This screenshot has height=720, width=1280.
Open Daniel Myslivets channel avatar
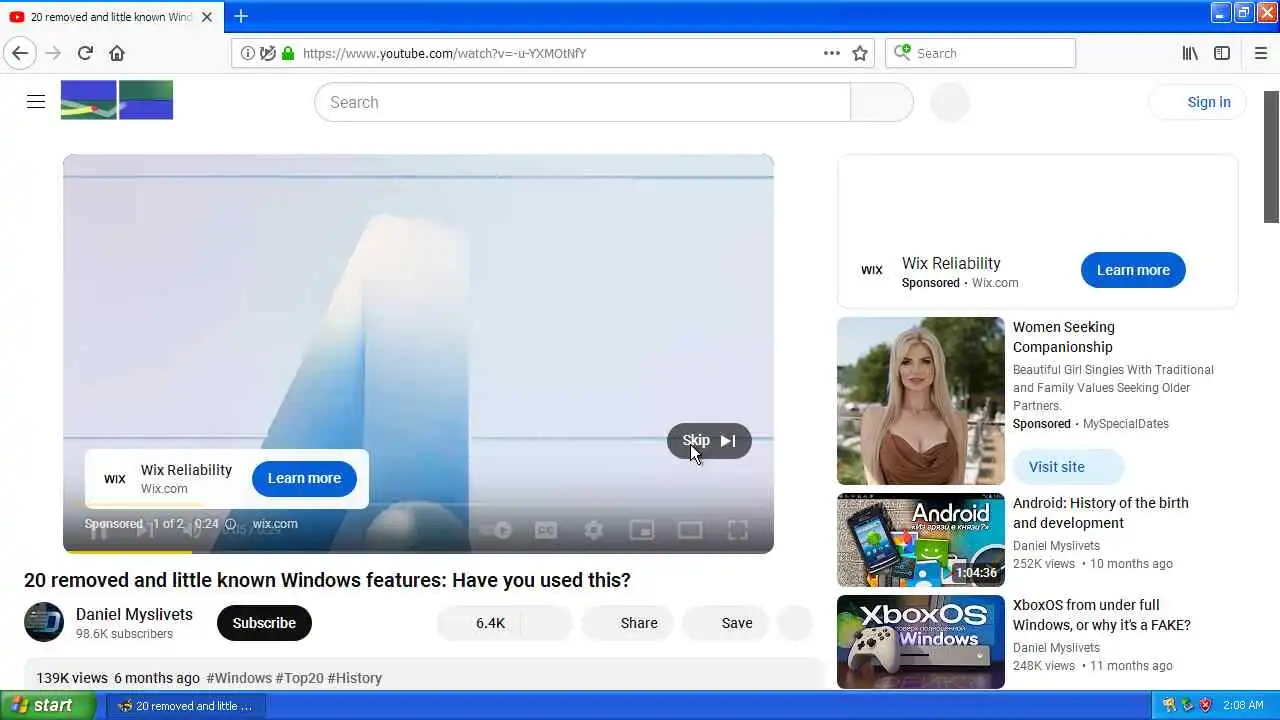[x=44, y=622]
